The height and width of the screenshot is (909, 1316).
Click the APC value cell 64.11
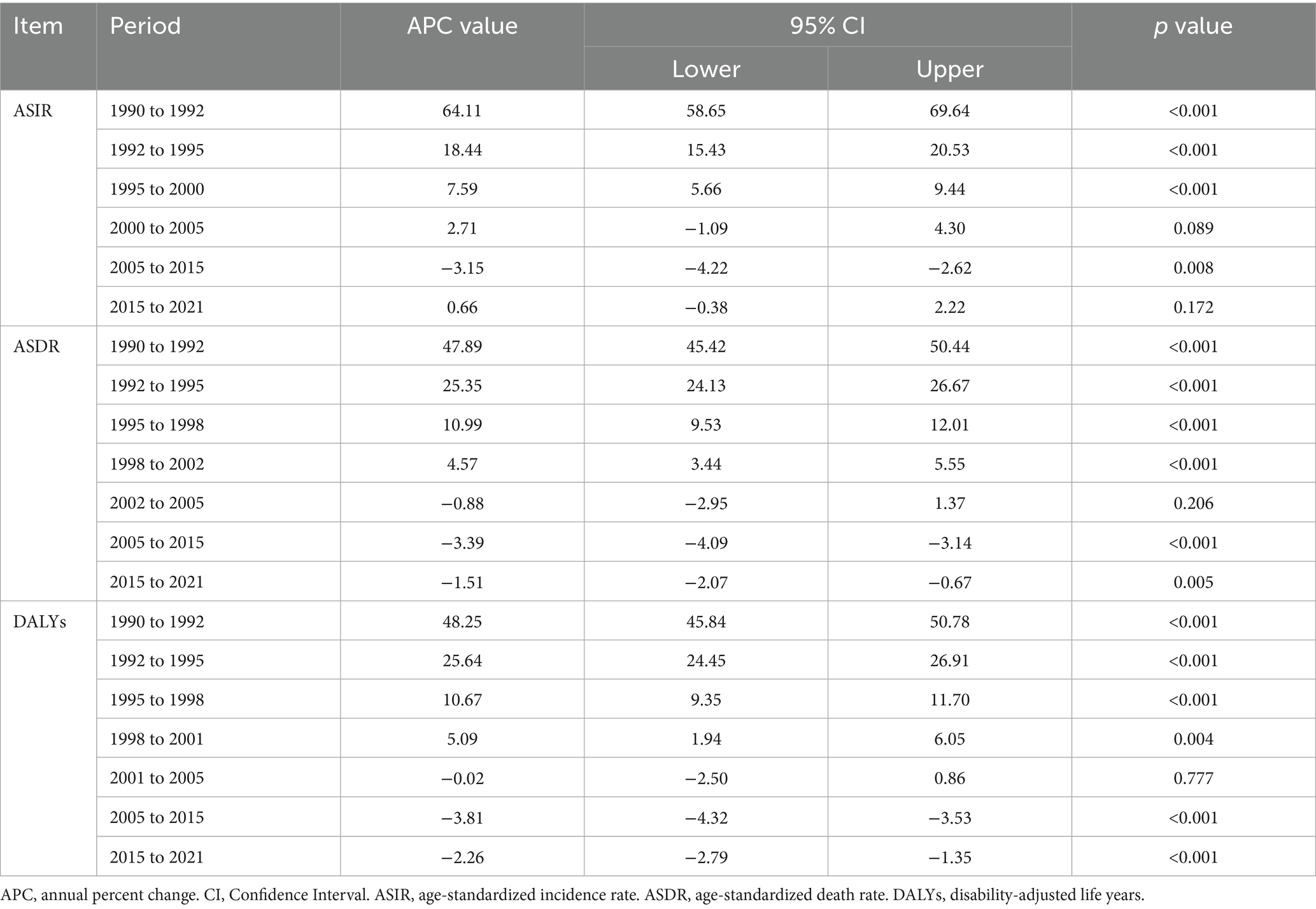coord(462,110)
